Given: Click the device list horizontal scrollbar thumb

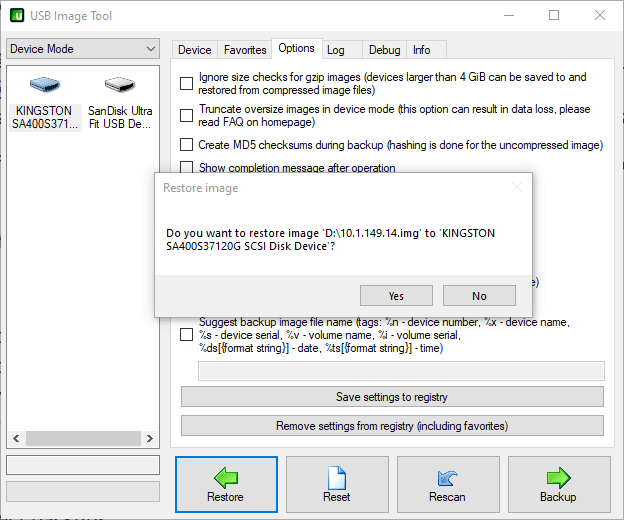Looking at the screenshot, I should 83,438.
